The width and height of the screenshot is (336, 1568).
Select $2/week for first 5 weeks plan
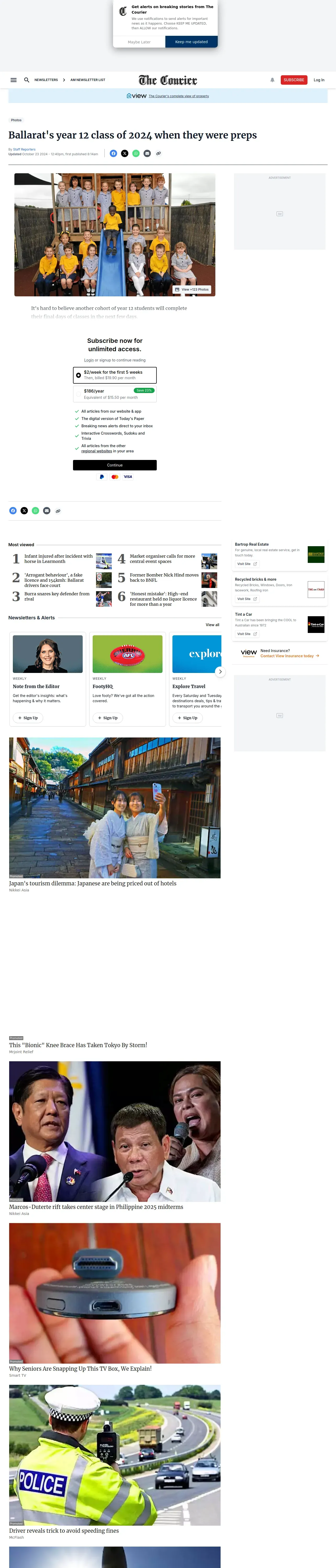click(x=115, y=375)
